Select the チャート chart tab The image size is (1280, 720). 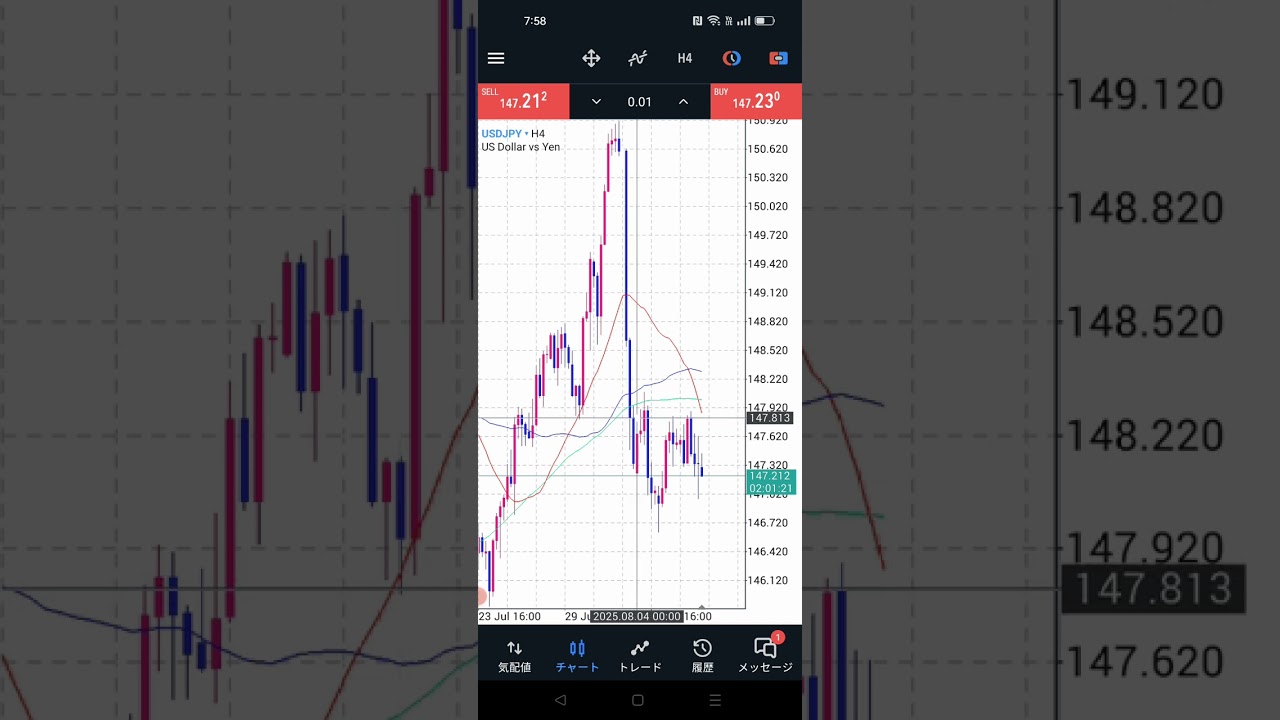[x=577, y=656]
